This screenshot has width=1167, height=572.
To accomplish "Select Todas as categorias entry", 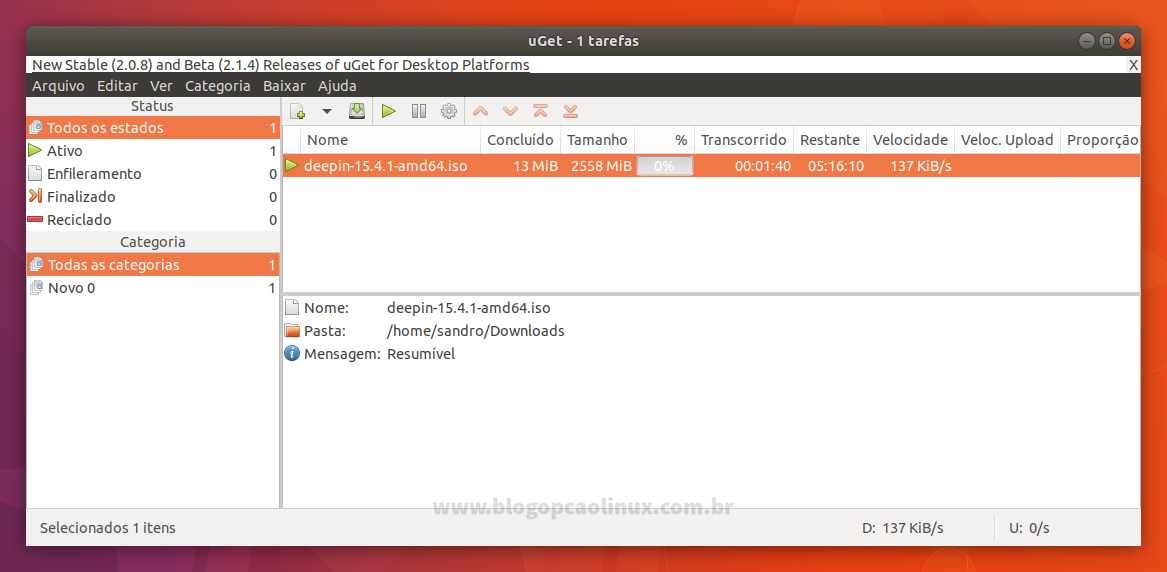I will point(153,265).
